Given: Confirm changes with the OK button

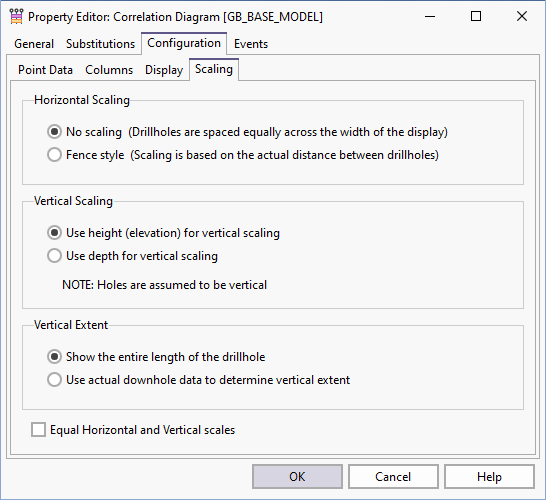Looking at the screenshot, I should pos(297,477).
